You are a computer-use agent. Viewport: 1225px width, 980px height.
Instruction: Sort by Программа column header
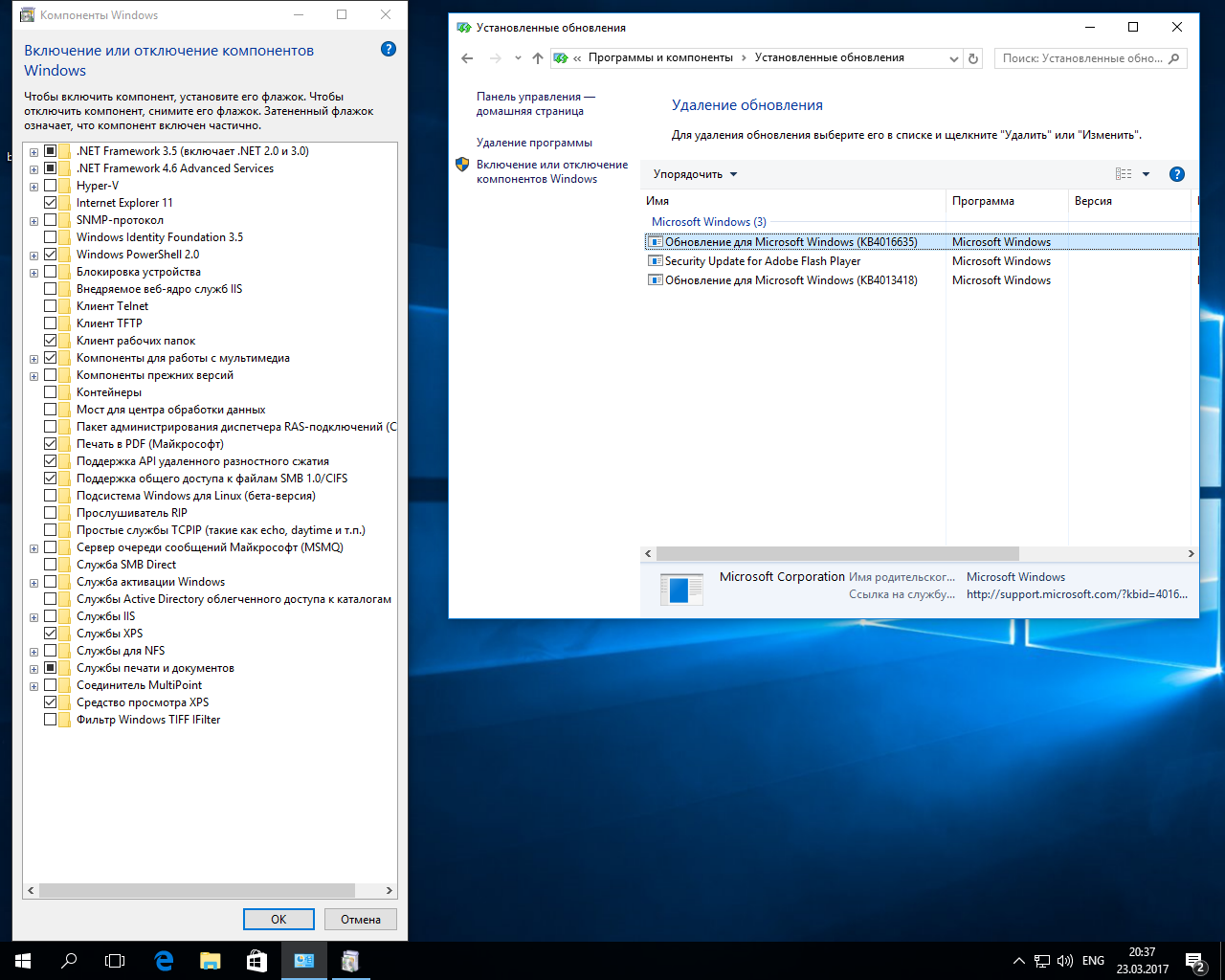click(1007, 201)
